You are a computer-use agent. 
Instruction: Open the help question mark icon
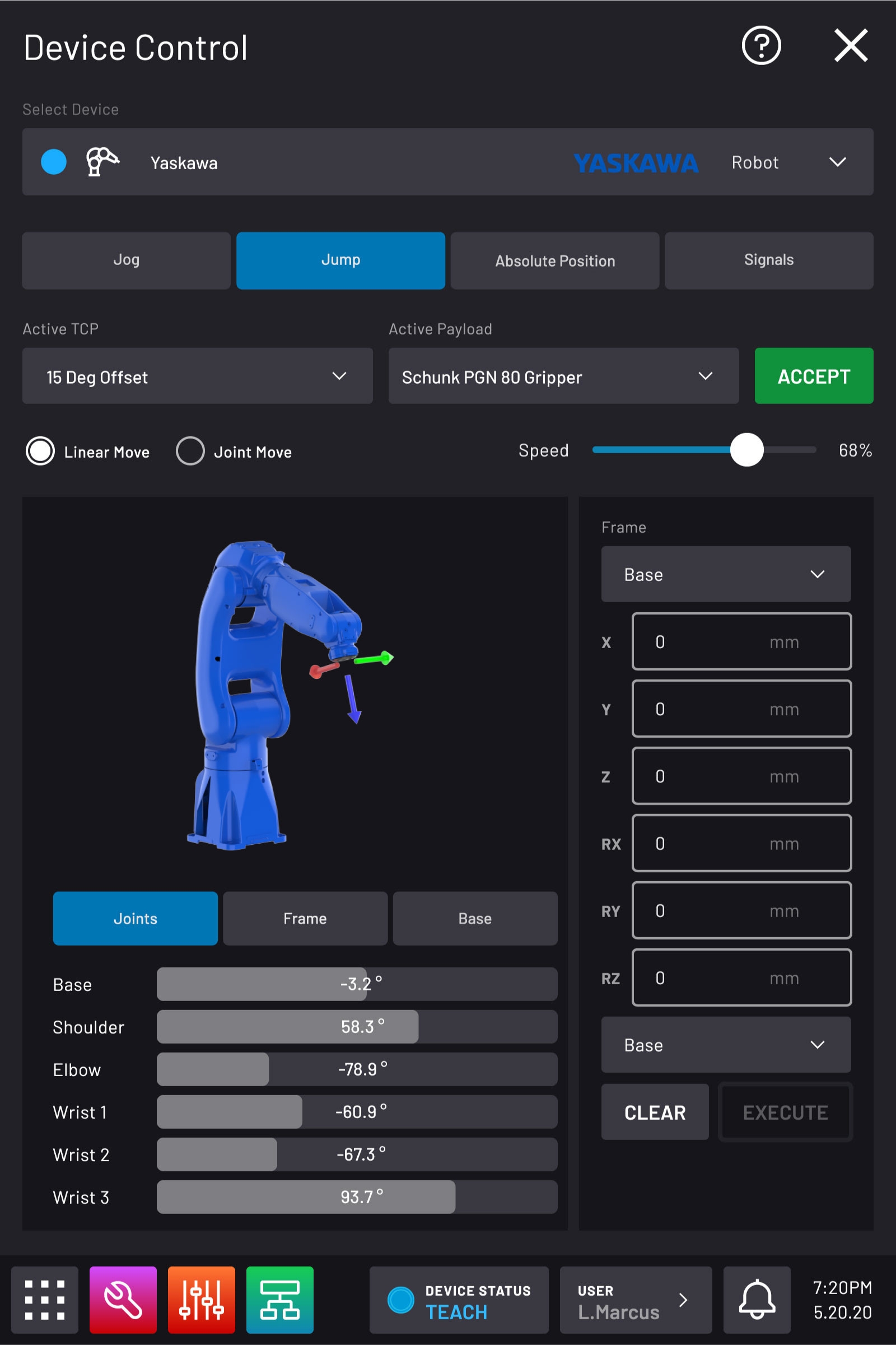[x=761, y=46]
